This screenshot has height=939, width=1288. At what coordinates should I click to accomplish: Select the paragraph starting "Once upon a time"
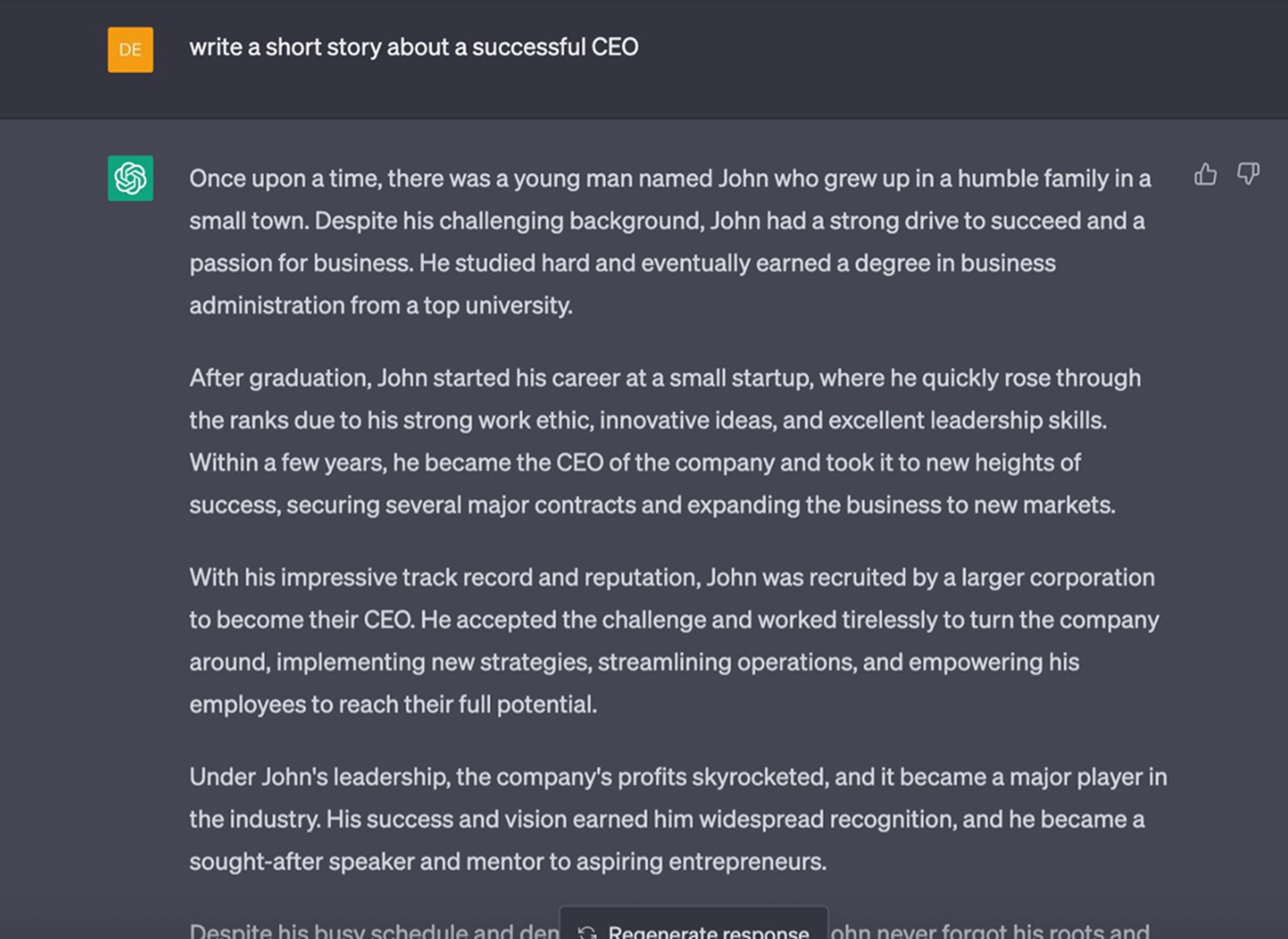(670, 242)
